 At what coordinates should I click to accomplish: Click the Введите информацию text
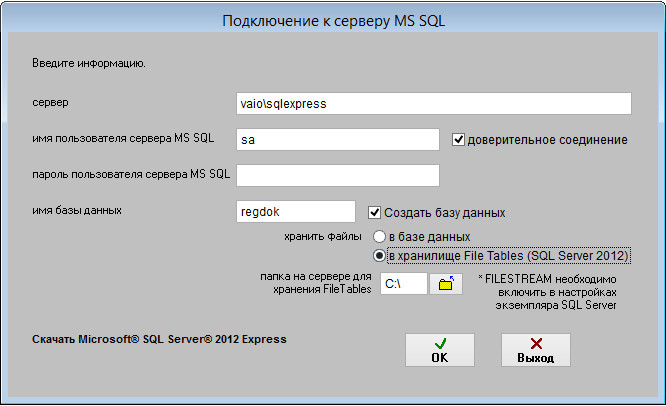(x=89, y=63)
